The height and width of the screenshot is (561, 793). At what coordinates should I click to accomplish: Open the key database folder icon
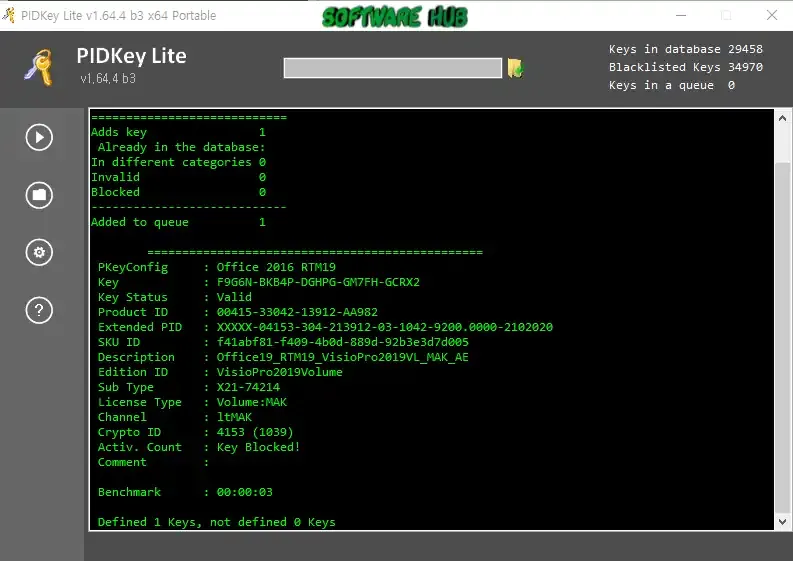pyautogui.click(x=39, y=195)
